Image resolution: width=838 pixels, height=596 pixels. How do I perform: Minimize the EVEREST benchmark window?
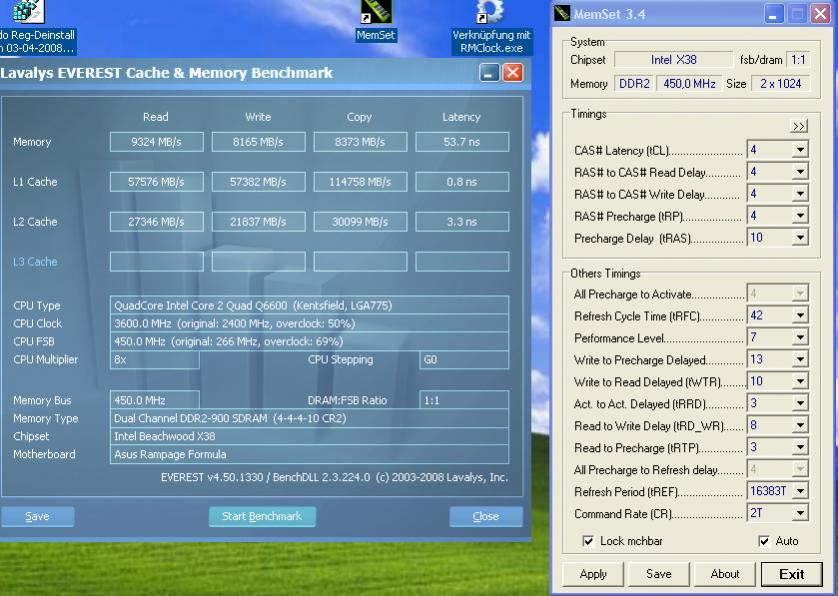point(489,73)
